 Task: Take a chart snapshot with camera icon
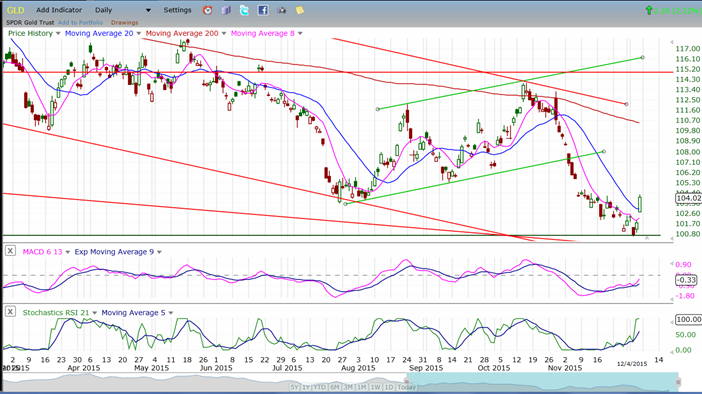pos(281,10)
